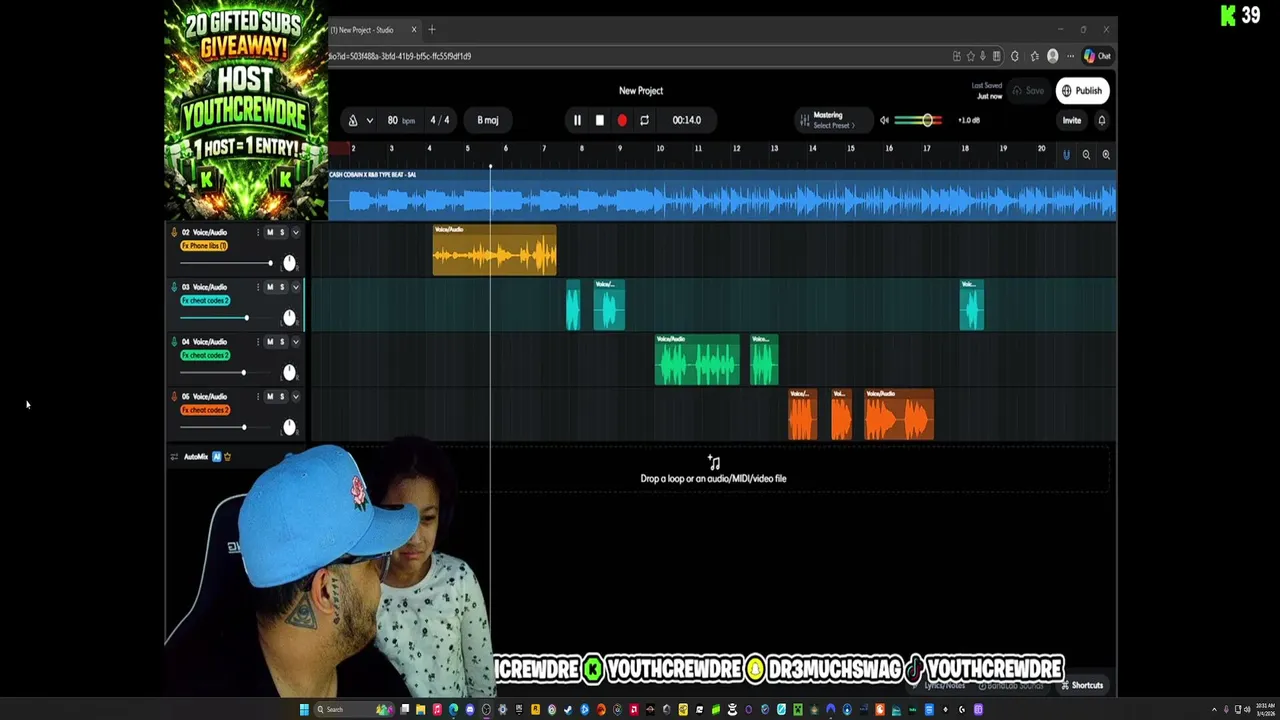
Task: Start recording with the red button
Action: [622, 120]
